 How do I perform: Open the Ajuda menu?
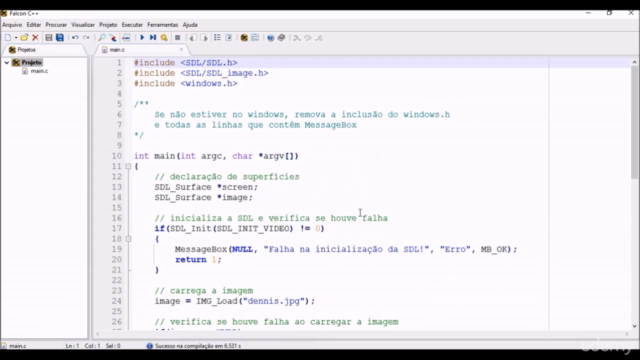tap(190, 25)
